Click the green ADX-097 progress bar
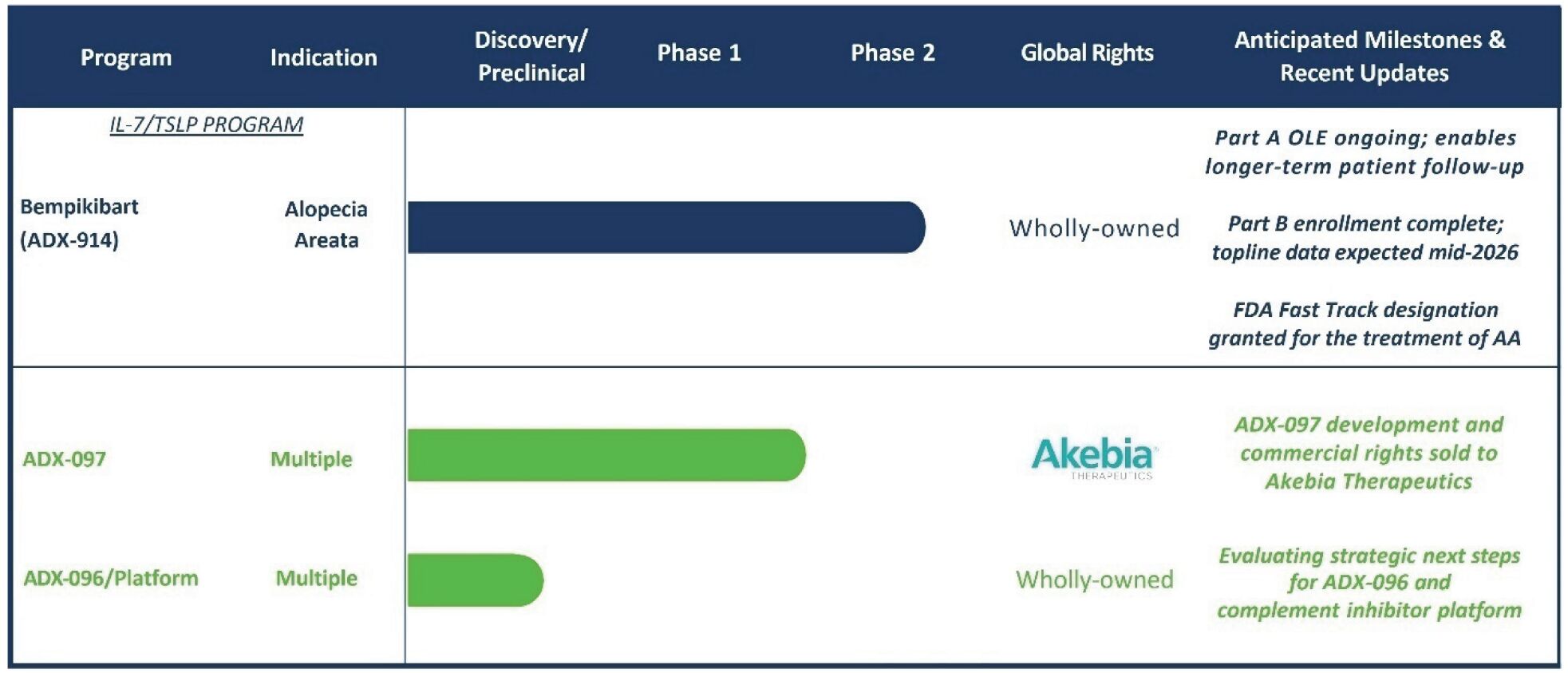Screen dimensions: 1568x673 coord(606,455)
